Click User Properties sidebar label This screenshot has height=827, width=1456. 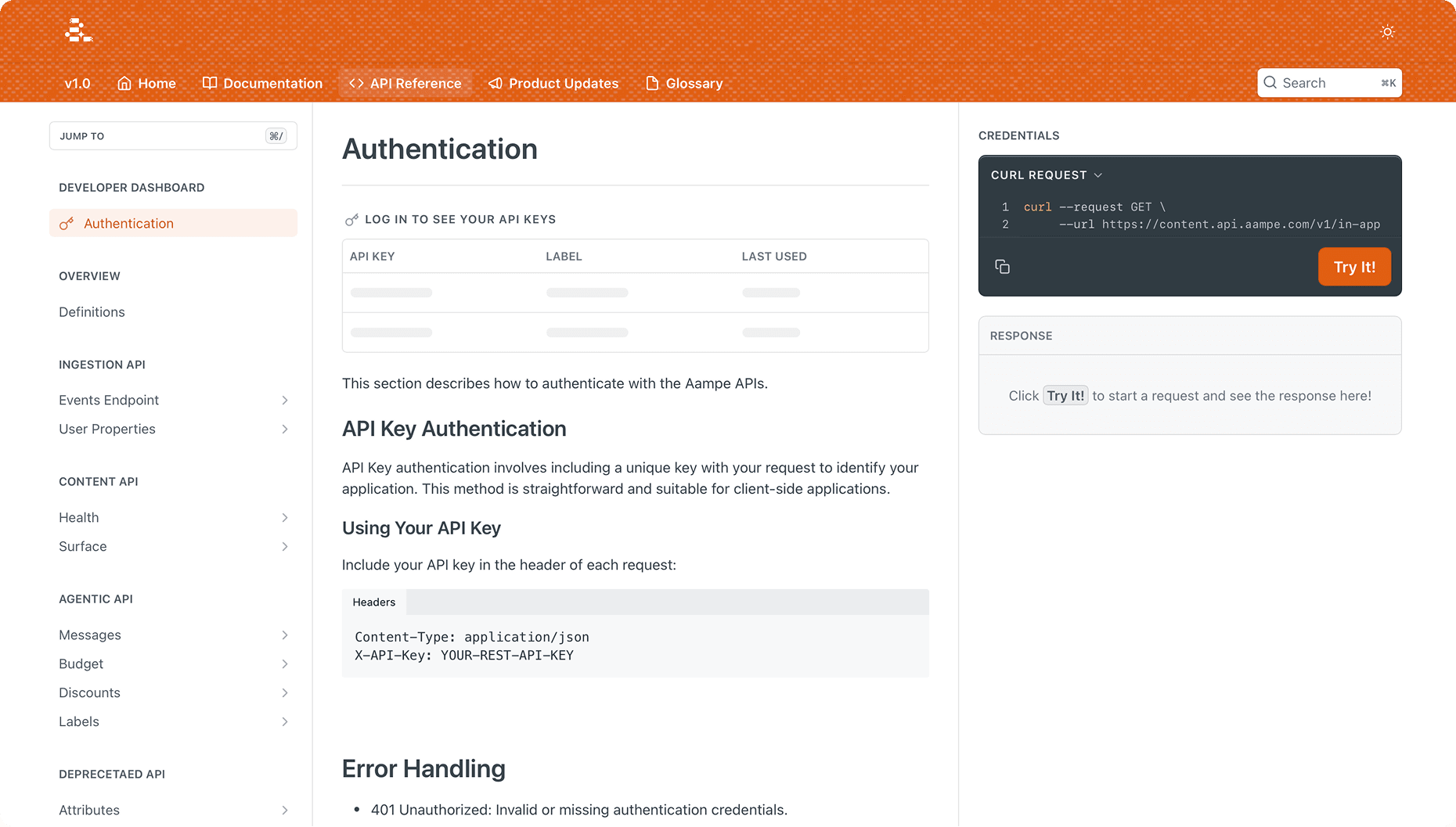(107, 430)
